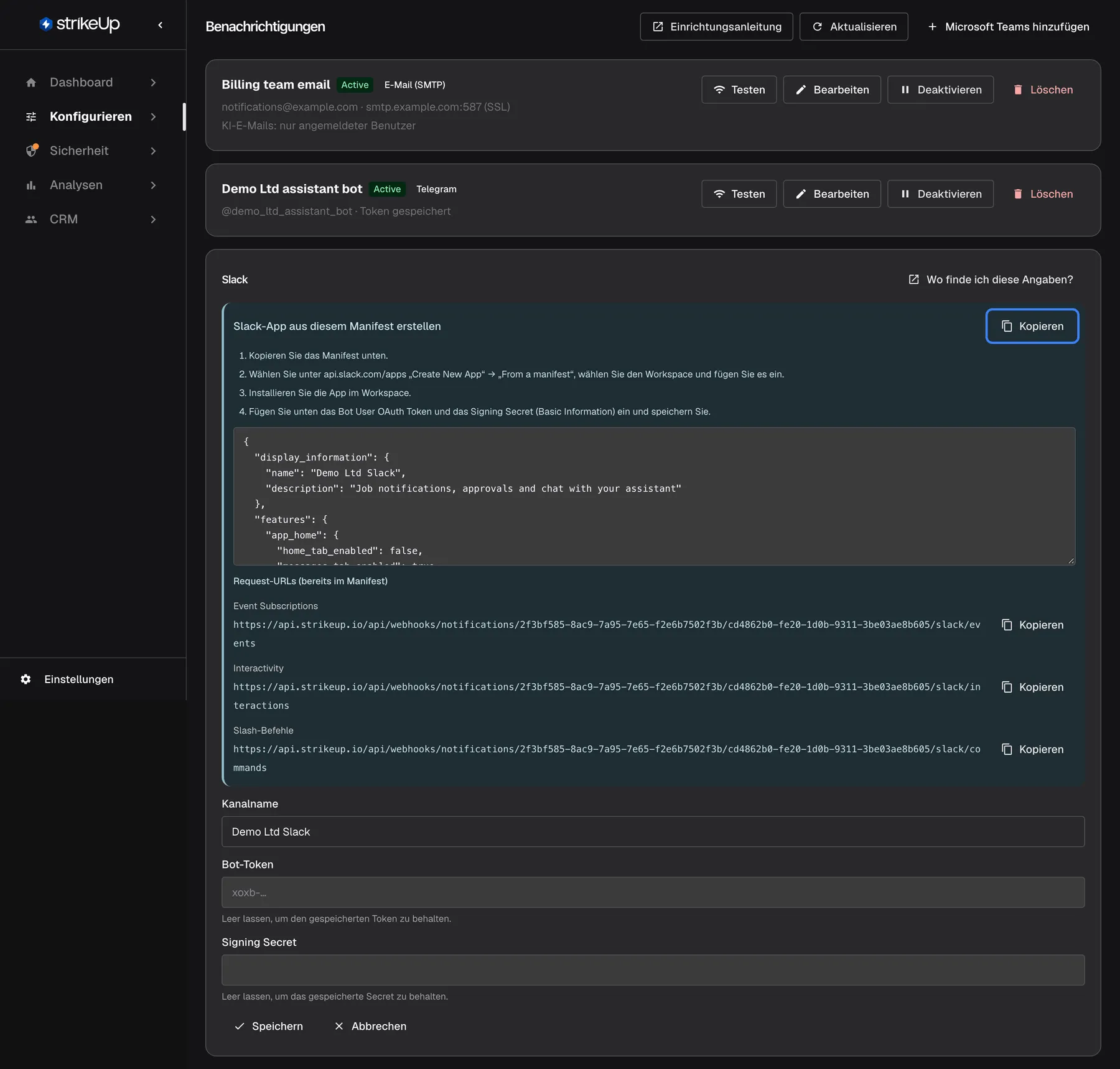Click the Interactivity webhook URL text
This screenshot has height=1069, width=1120.
coord(607,696)
